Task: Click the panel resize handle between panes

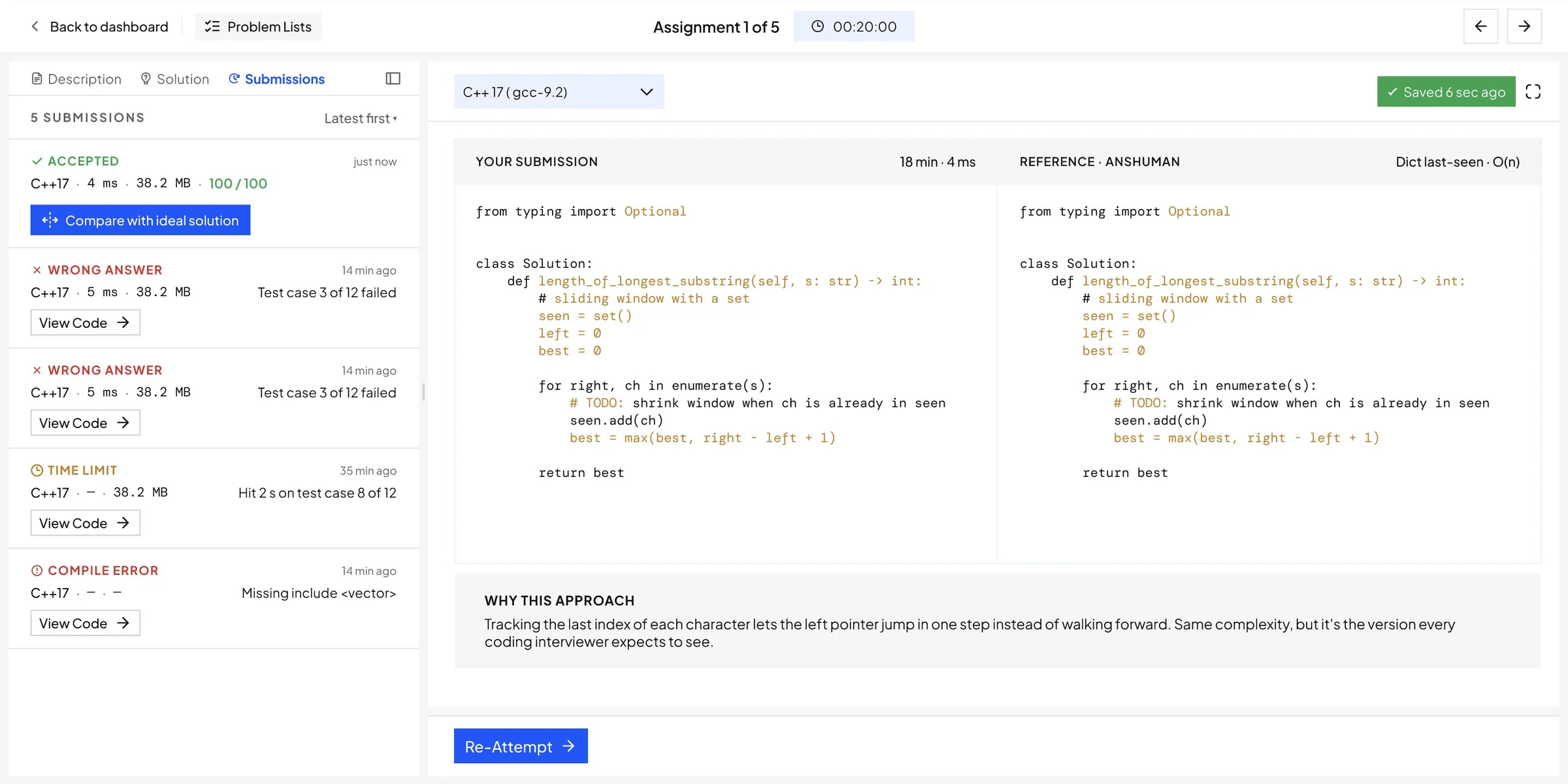Action: click(x=423, y=392)
